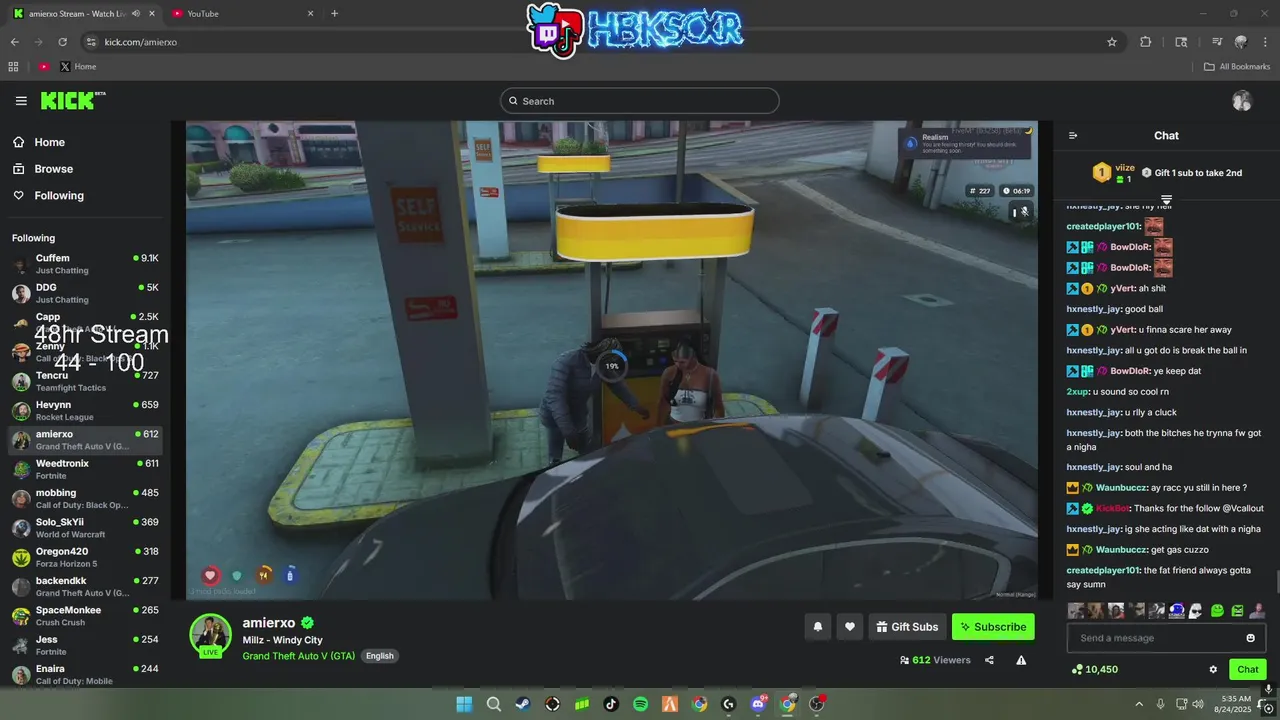Show hidden system tray icons
The width and height of the screenshot is (1280, 720).
(1139, 704)
